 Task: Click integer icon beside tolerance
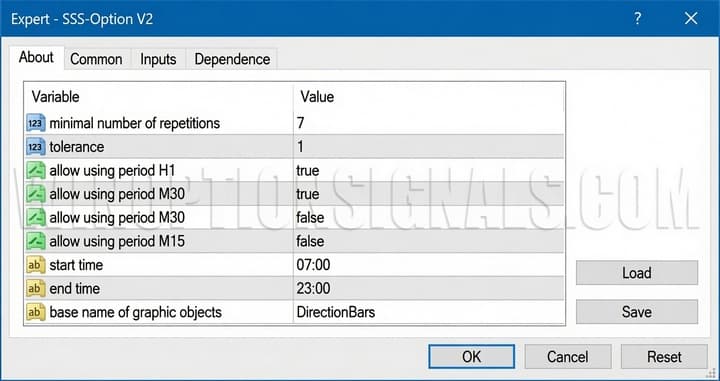(x=36, y=147)
